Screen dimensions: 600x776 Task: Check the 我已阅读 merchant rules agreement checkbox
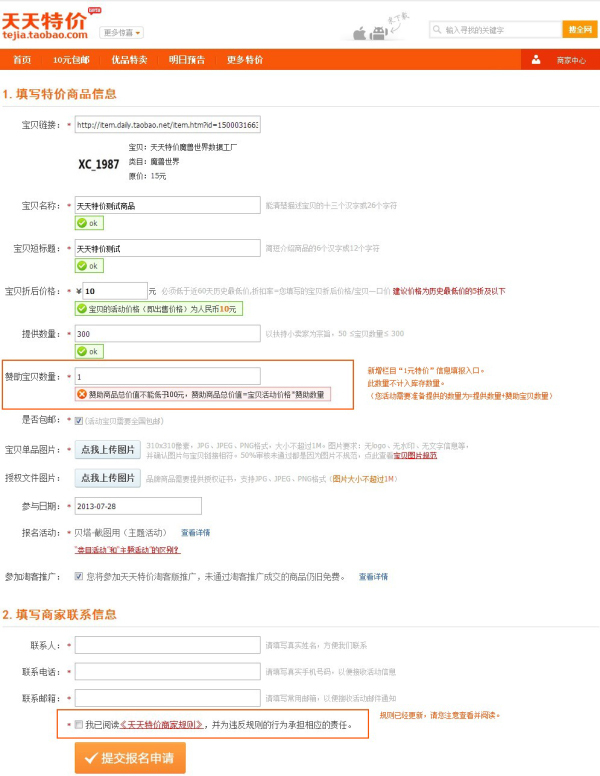pyautogui.click(x=79, y=725)
